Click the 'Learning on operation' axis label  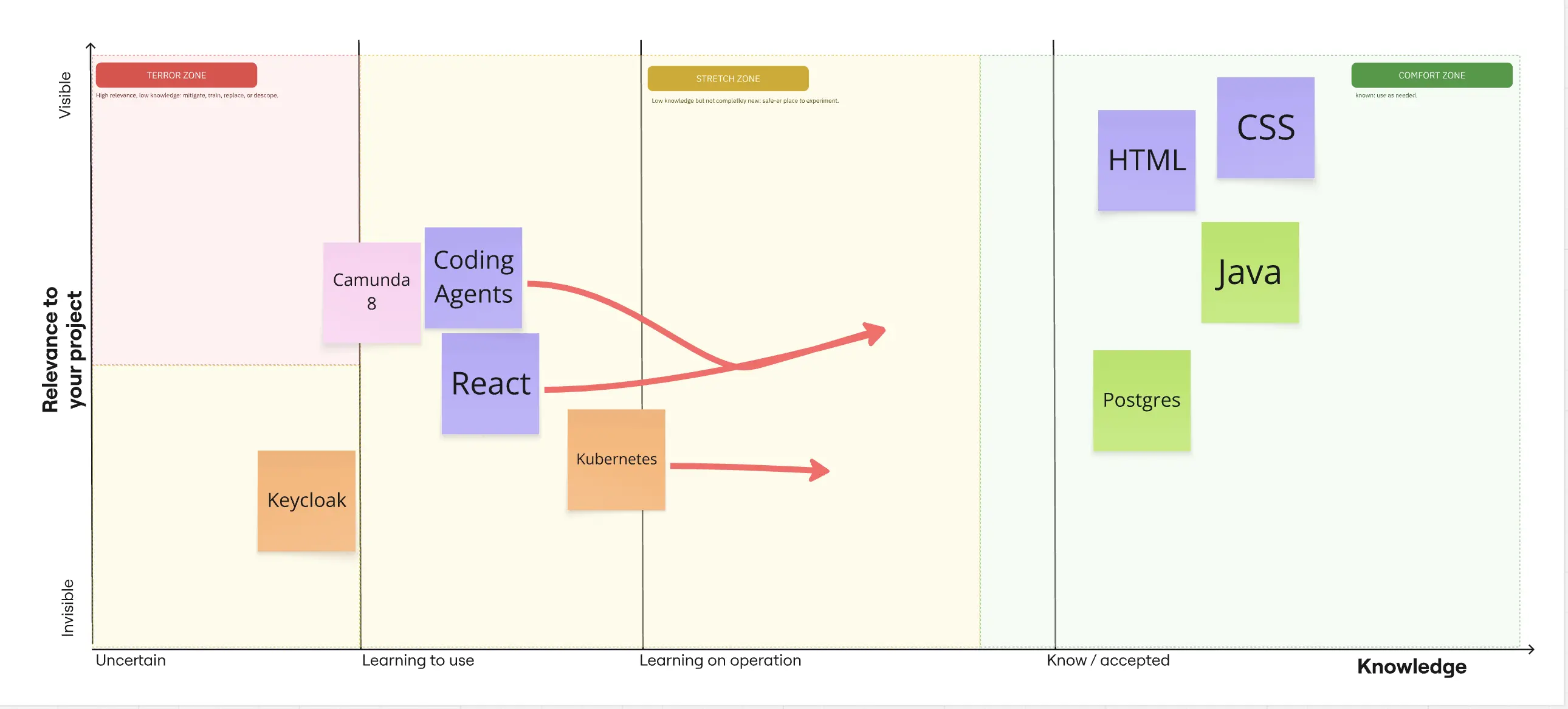click(x=720, y=660)
